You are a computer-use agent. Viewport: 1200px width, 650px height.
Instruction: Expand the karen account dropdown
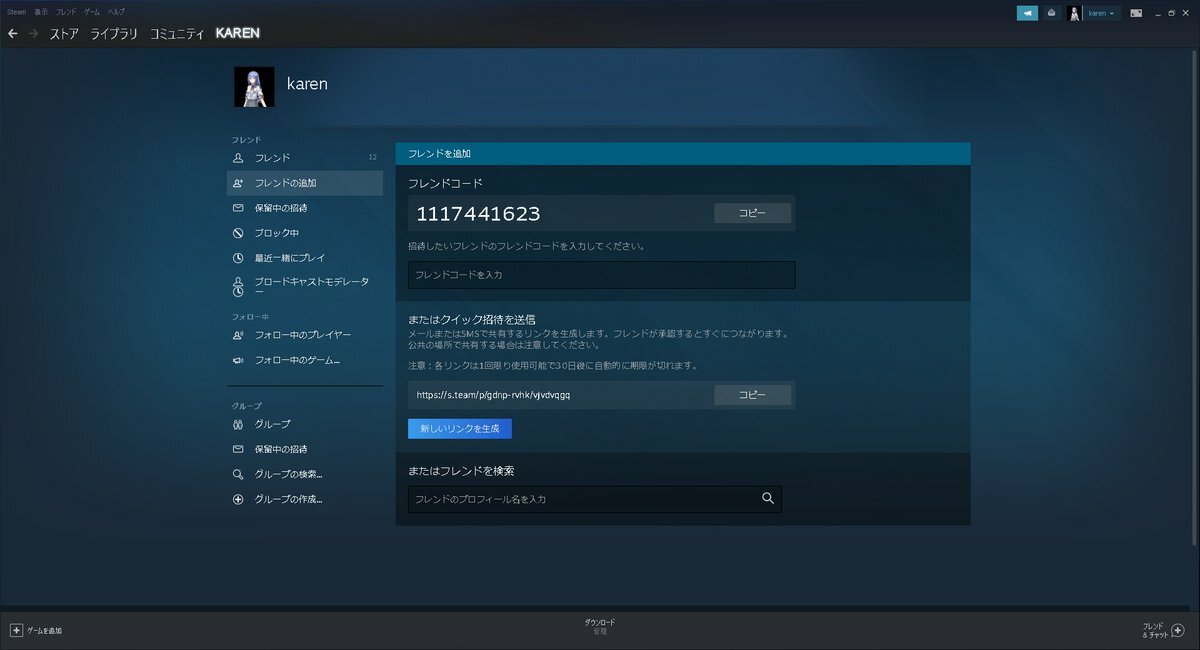(x=1101, y=13)
